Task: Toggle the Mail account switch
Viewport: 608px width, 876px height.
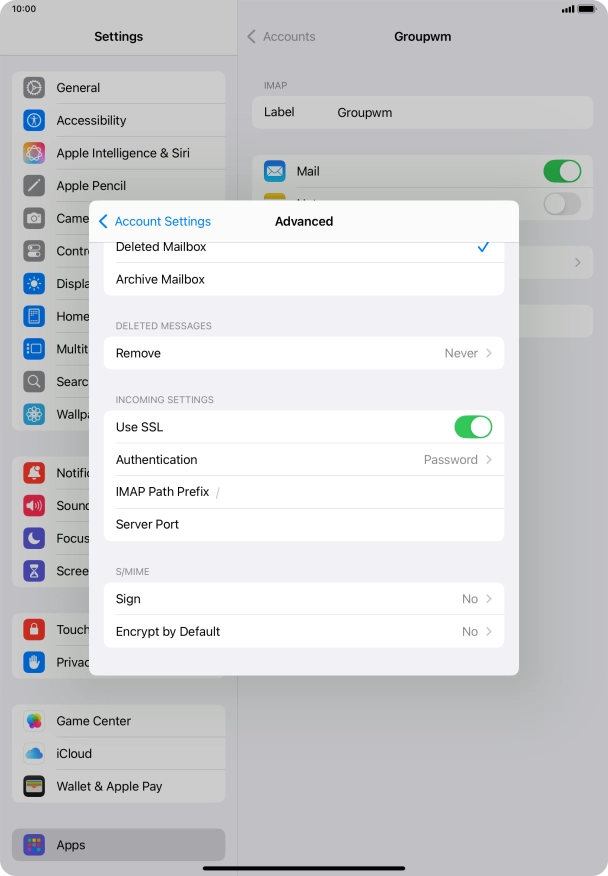Action: pyautogui.click(x=561, y=171)
